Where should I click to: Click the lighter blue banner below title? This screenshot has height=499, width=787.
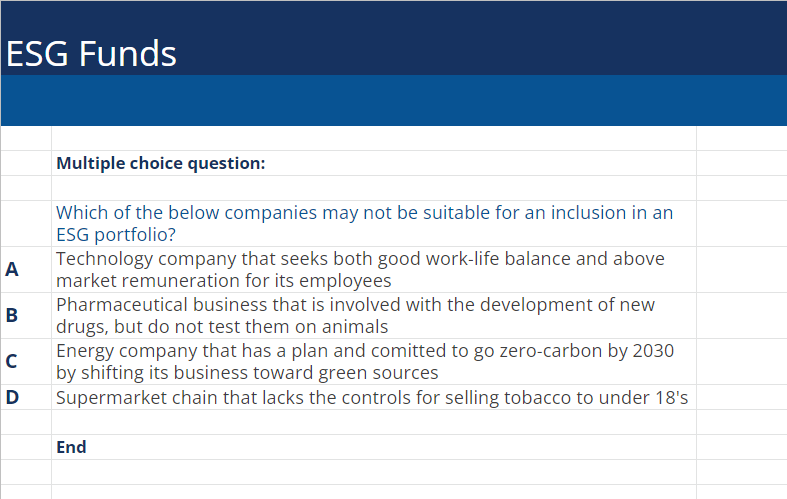pos(393,100)
